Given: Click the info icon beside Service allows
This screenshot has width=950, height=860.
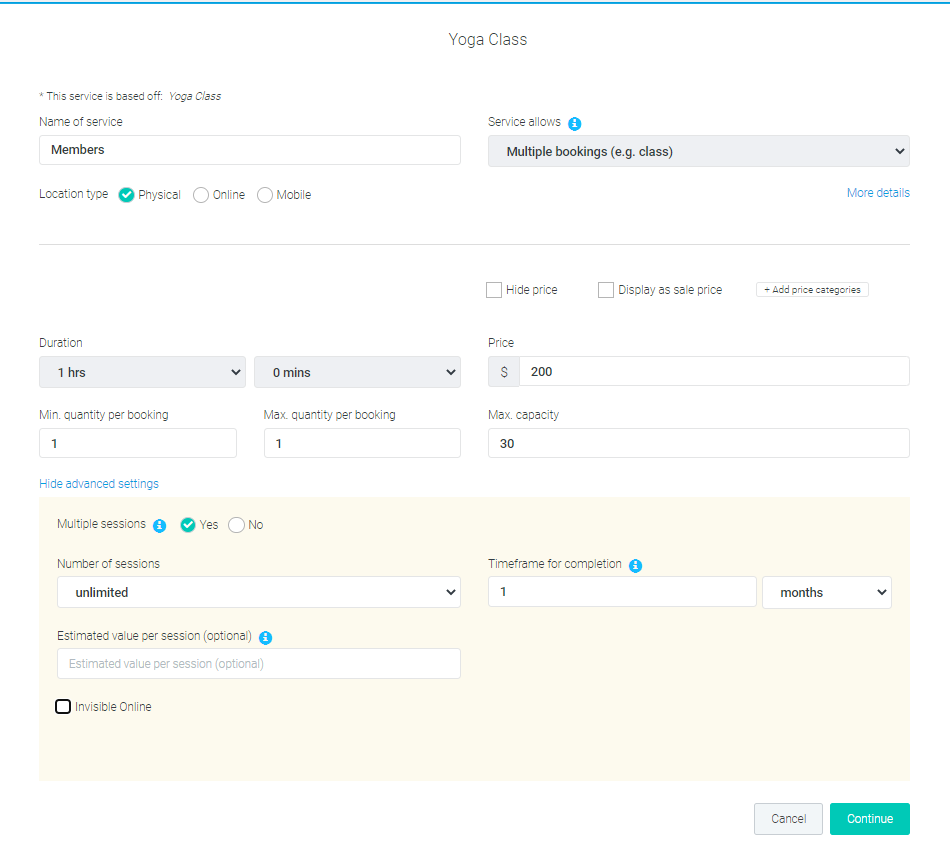Looking at the screenshot, I should (575, 122).
